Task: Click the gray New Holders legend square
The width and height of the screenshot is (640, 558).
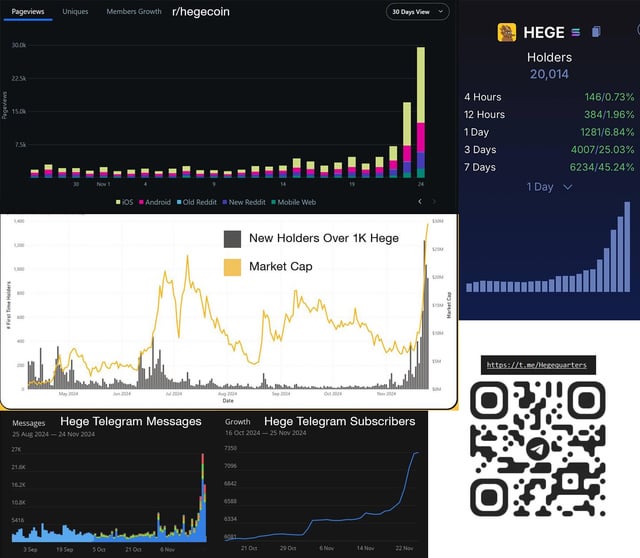Action: tap(232, 239)
